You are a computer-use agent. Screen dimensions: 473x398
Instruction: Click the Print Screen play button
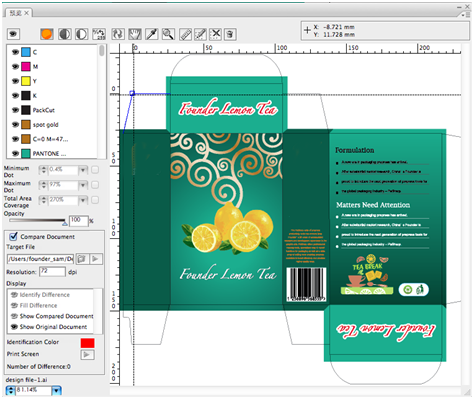(x=87, y=355)
